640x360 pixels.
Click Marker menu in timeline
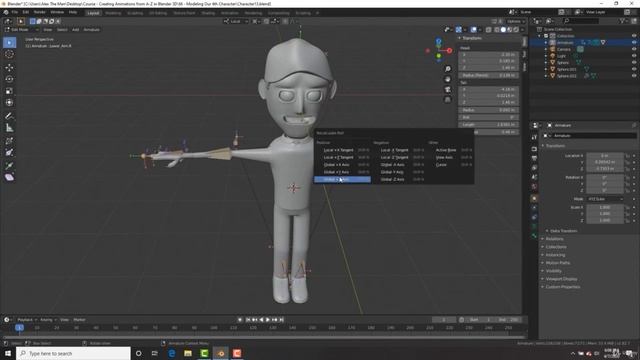pyautogui.click(x=79, y=320)
